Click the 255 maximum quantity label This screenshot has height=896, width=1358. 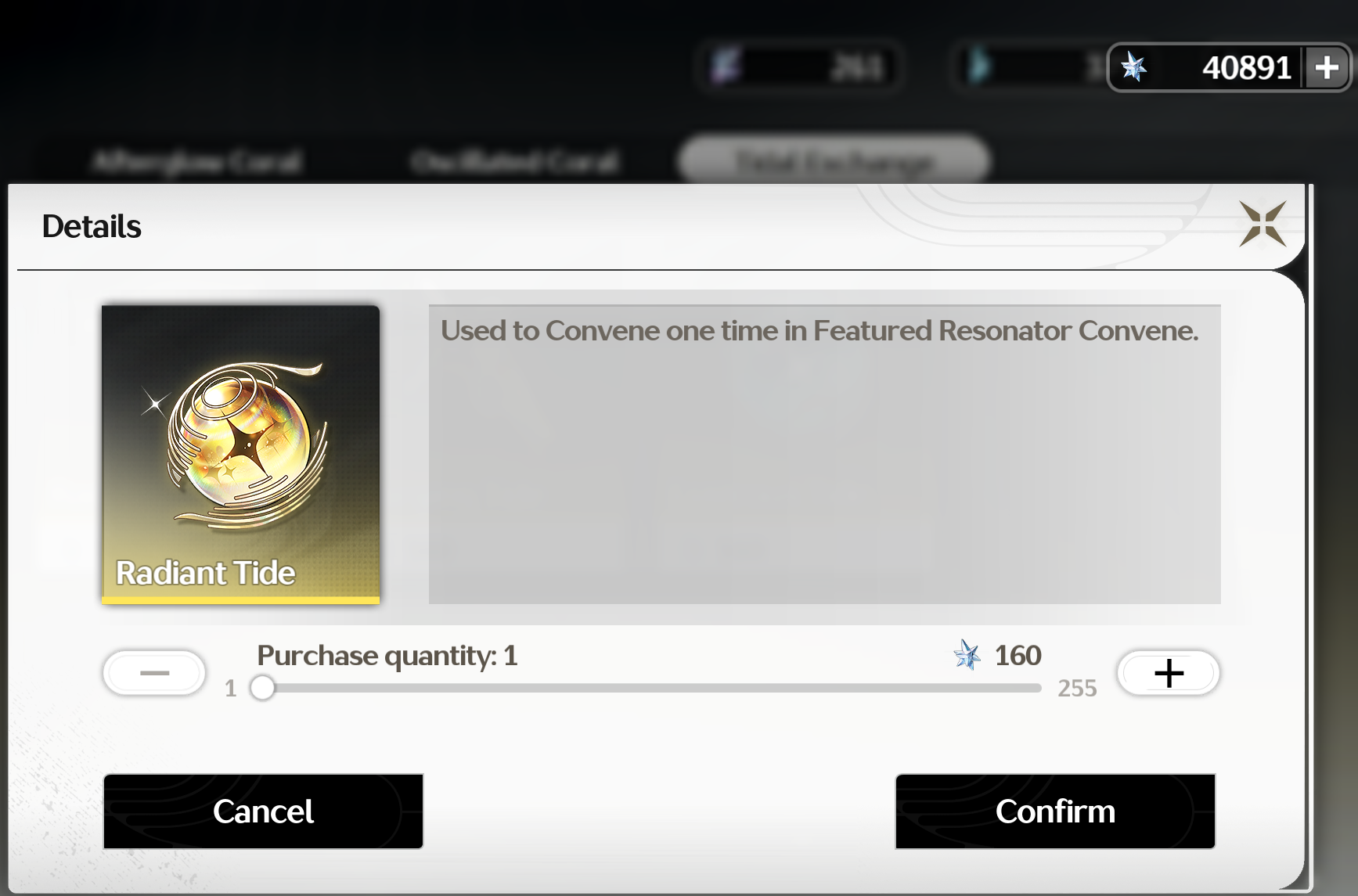point(1077,689)
